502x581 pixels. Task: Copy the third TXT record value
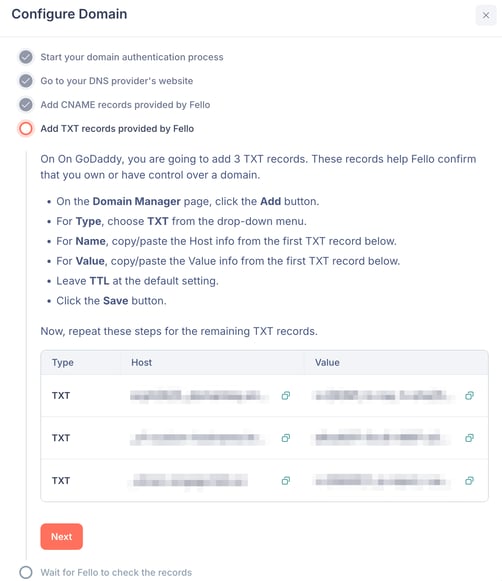point(469,481)
